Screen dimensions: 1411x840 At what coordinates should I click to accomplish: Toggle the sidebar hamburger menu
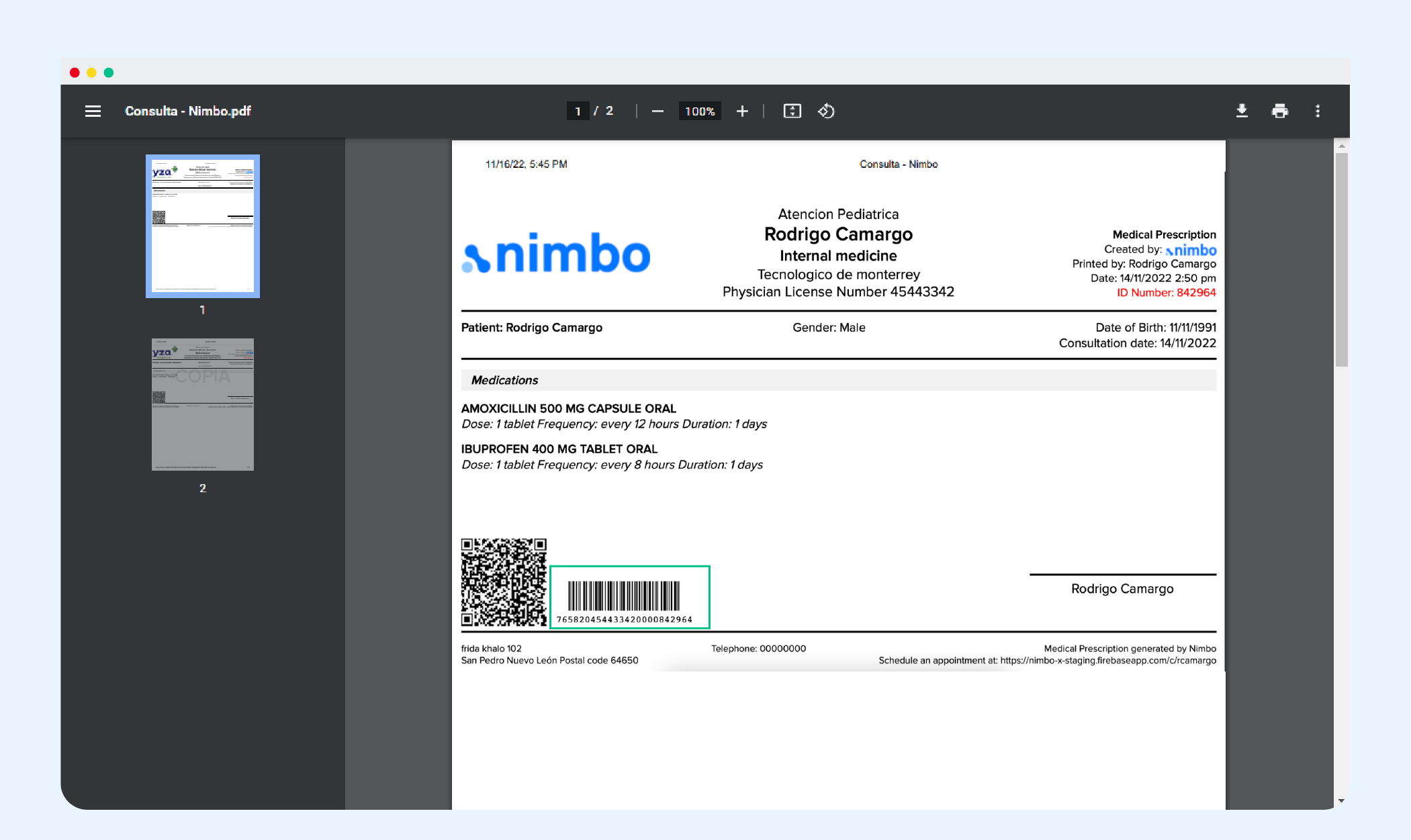93,111
